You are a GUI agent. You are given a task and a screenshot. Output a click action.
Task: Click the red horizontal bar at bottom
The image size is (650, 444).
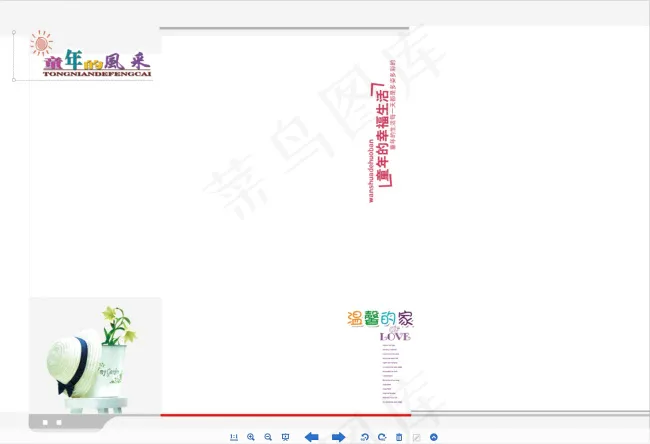pyautogui.click(x=285, y=413)
